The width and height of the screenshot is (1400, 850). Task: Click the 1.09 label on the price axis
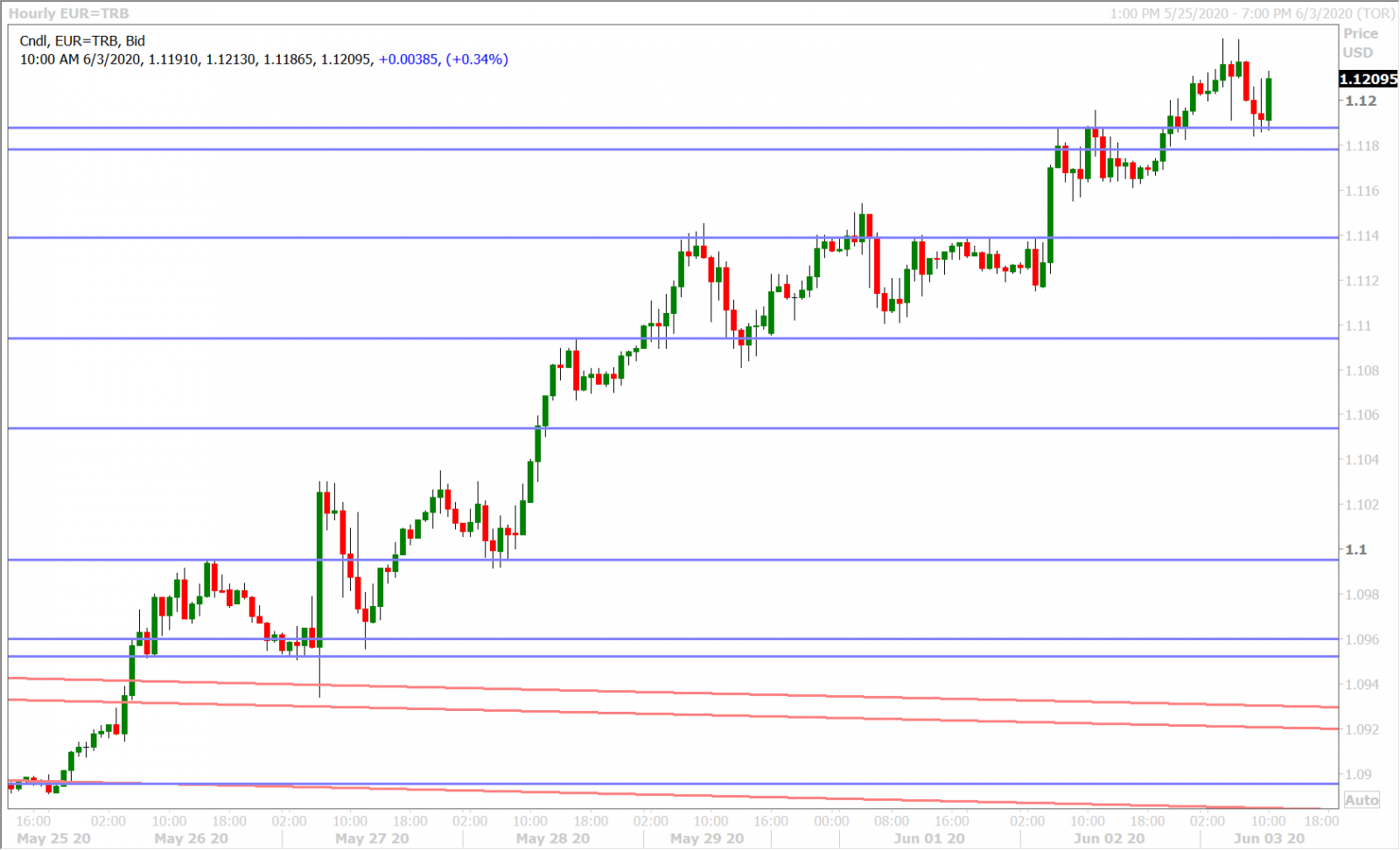[1358, 775]
